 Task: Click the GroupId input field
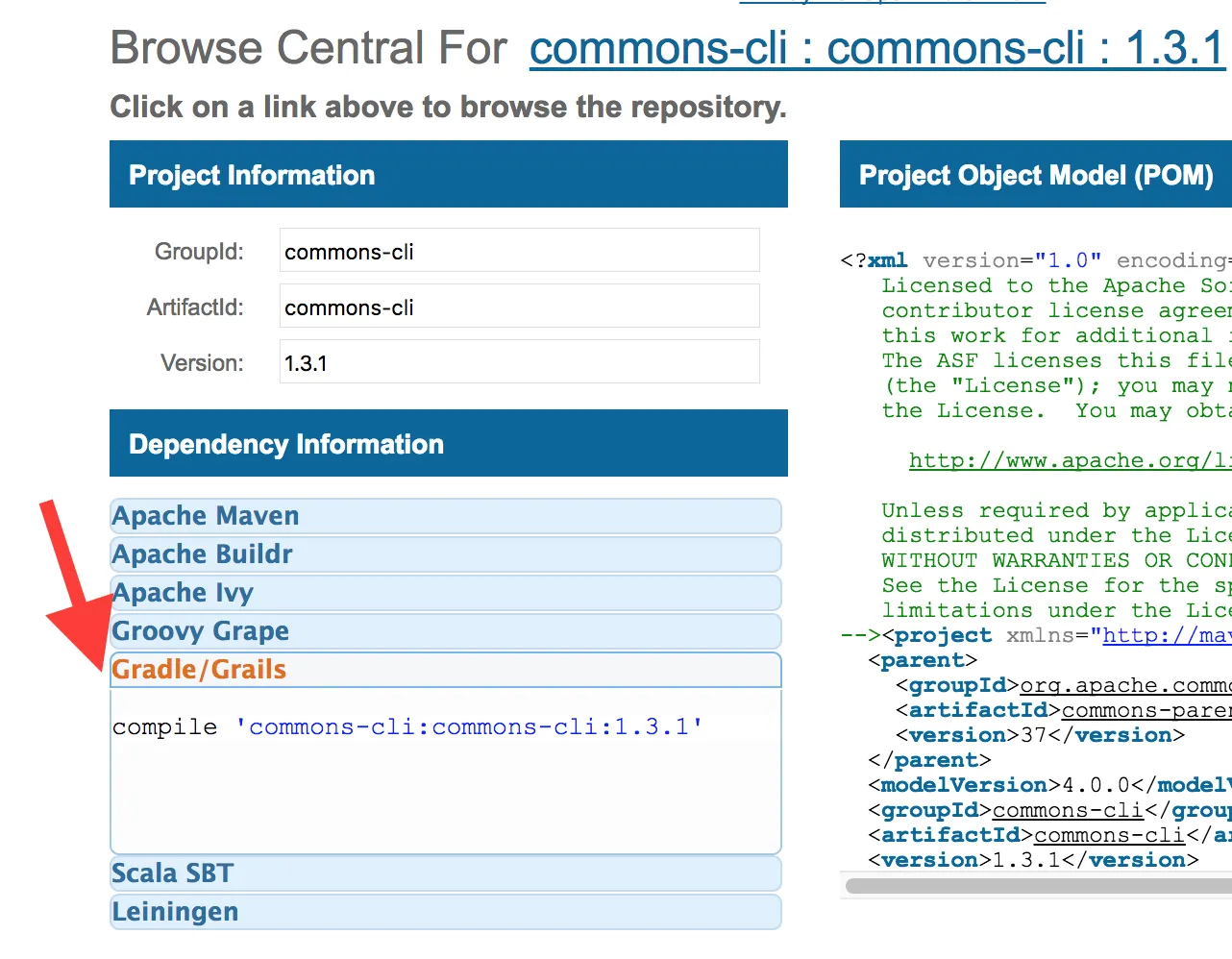[x=519, y=251]
